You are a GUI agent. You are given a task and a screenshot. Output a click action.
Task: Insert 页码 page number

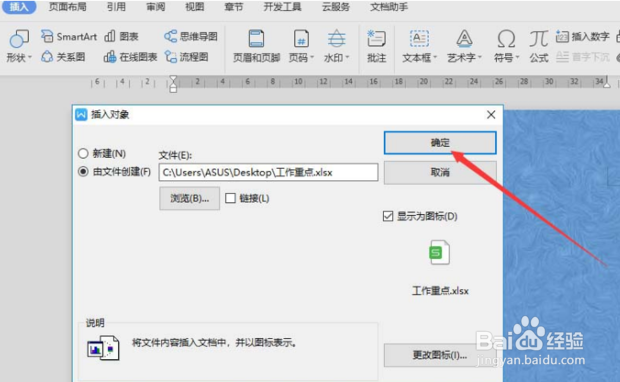pos(301,46)
